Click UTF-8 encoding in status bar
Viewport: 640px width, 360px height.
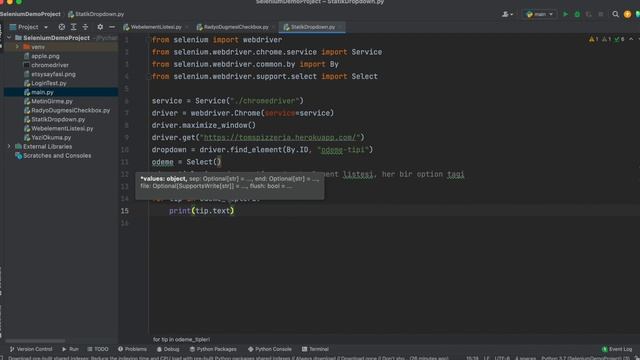point(502,358)
